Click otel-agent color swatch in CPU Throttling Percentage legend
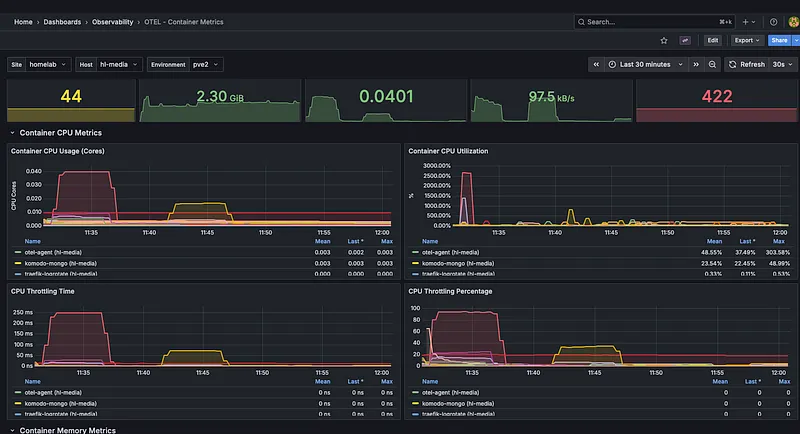This screenshot has height=434, width=800. [415, 392]
